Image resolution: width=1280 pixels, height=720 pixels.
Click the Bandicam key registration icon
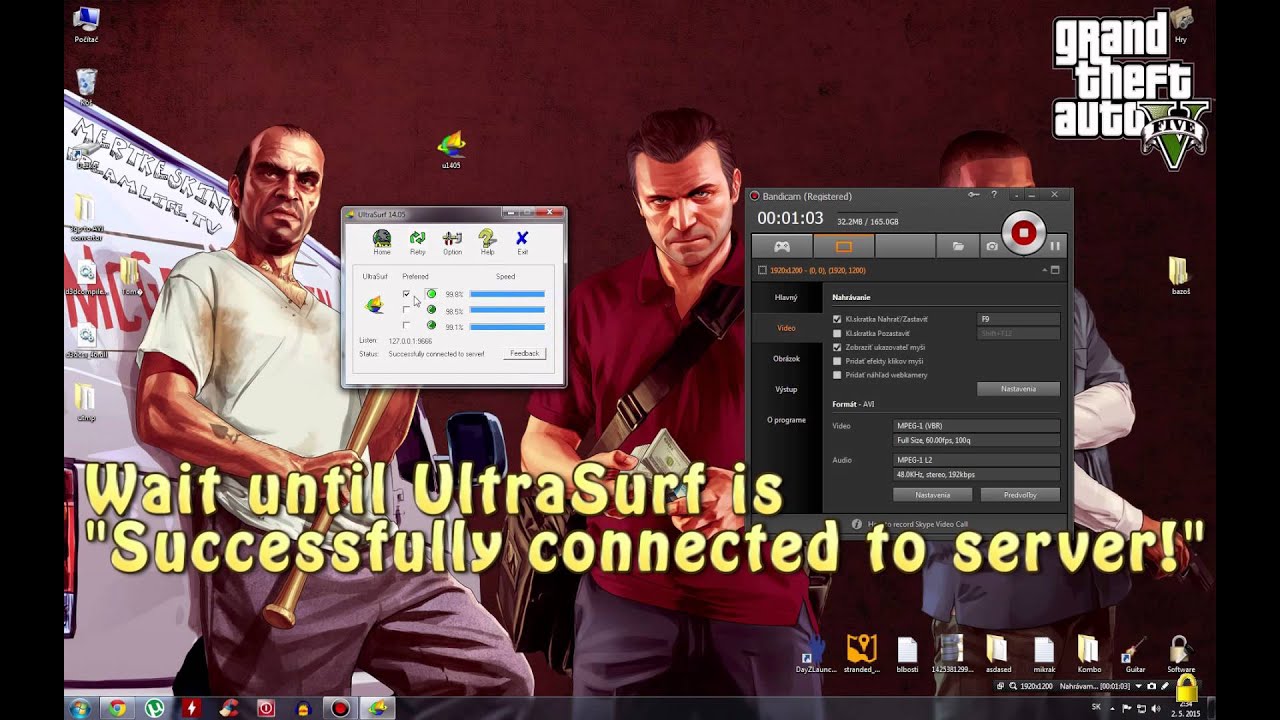pos(974,195)
